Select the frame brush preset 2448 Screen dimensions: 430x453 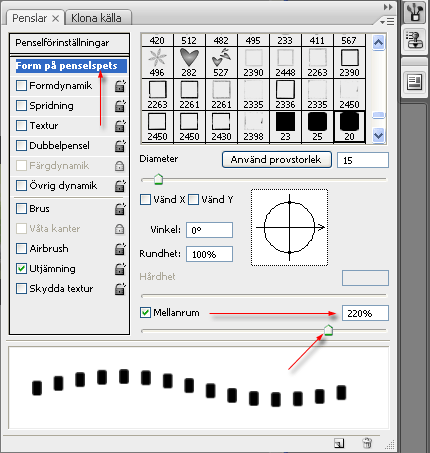(x=285, y=62)
